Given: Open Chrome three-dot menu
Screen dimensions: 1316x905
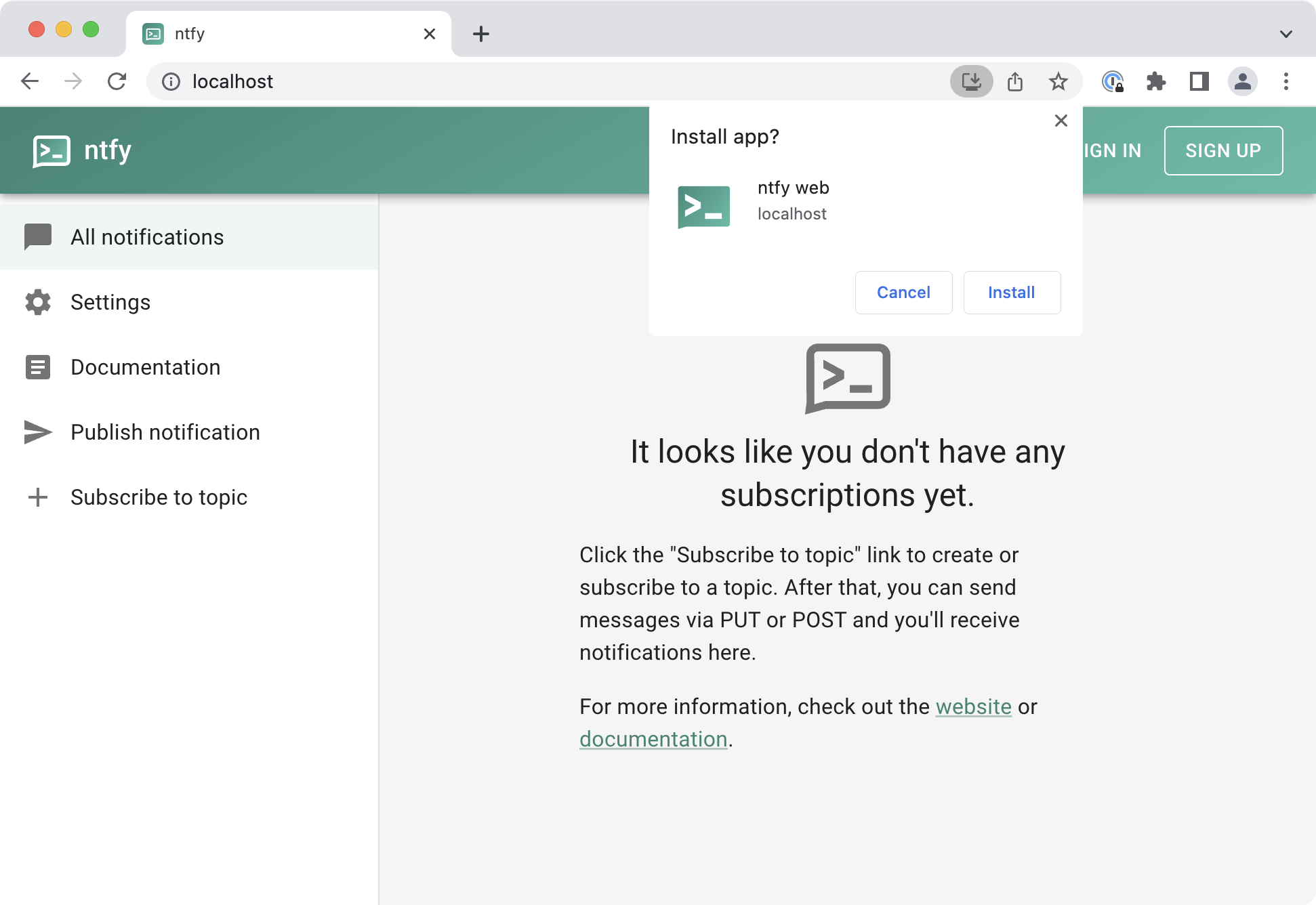Looking at the screenshot, I should [1286, 82].
